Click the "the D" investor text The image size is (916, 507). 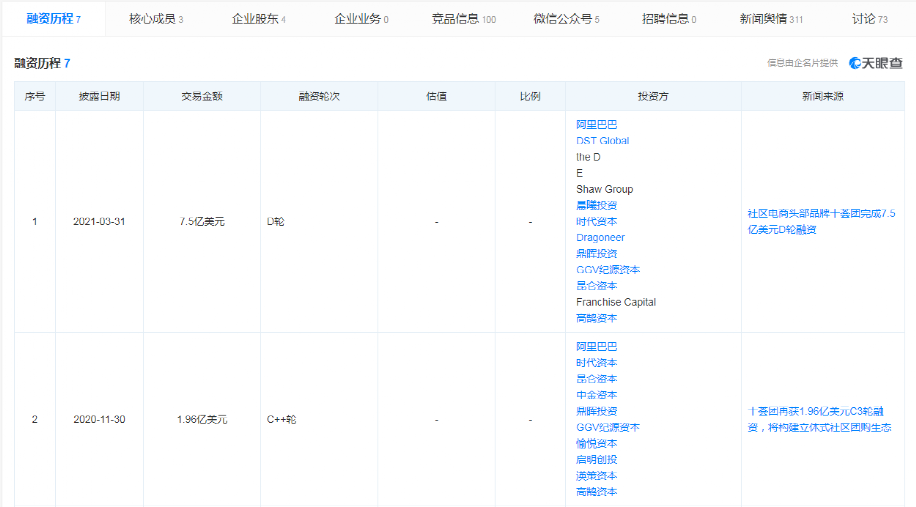click(x=588, y=157)
